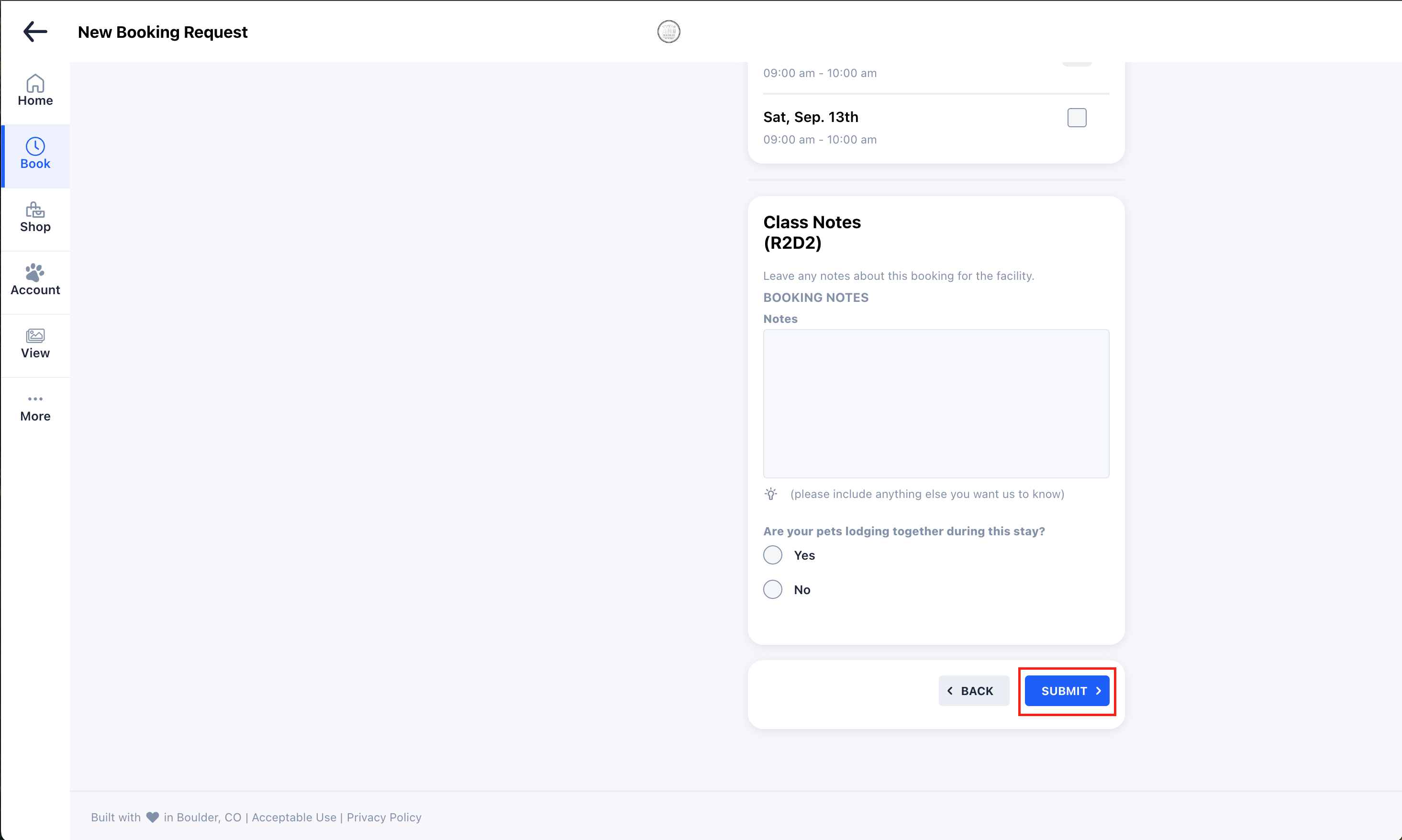Screen dimensions: 1402x840
Task: Click the heart icon in footer
Action: click(152, 817)
